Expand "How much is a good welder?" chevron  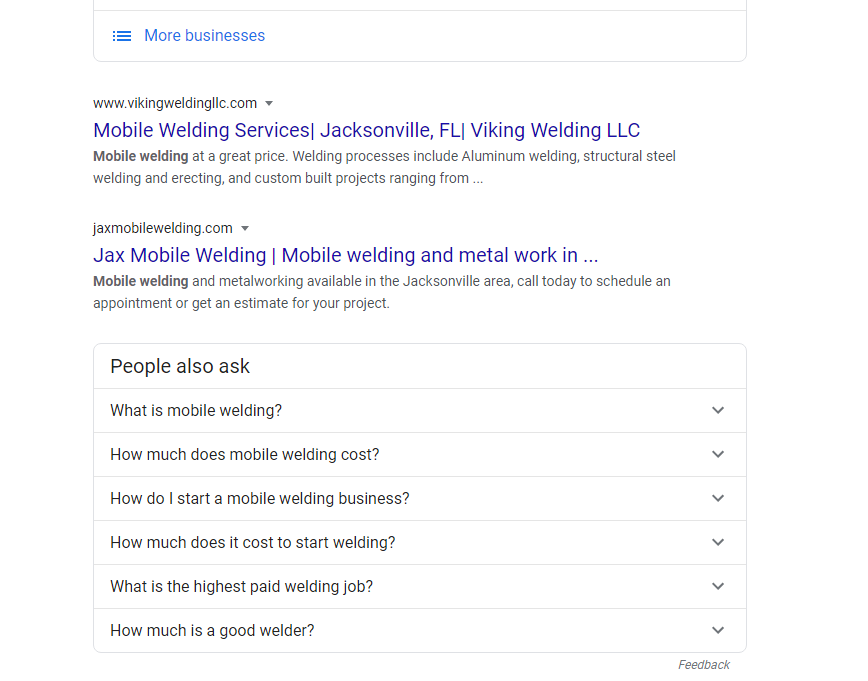pyautogui.click(x=718, y=631)
